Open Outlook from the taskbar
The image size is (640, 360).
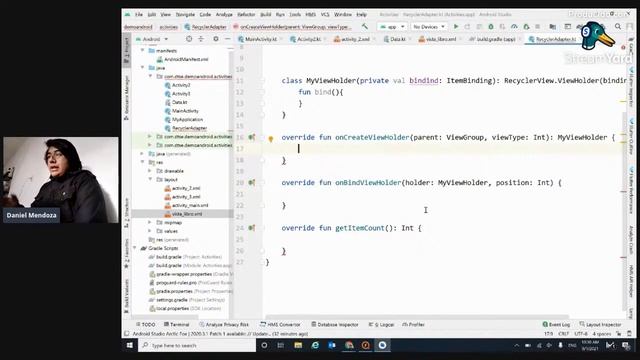332,345
